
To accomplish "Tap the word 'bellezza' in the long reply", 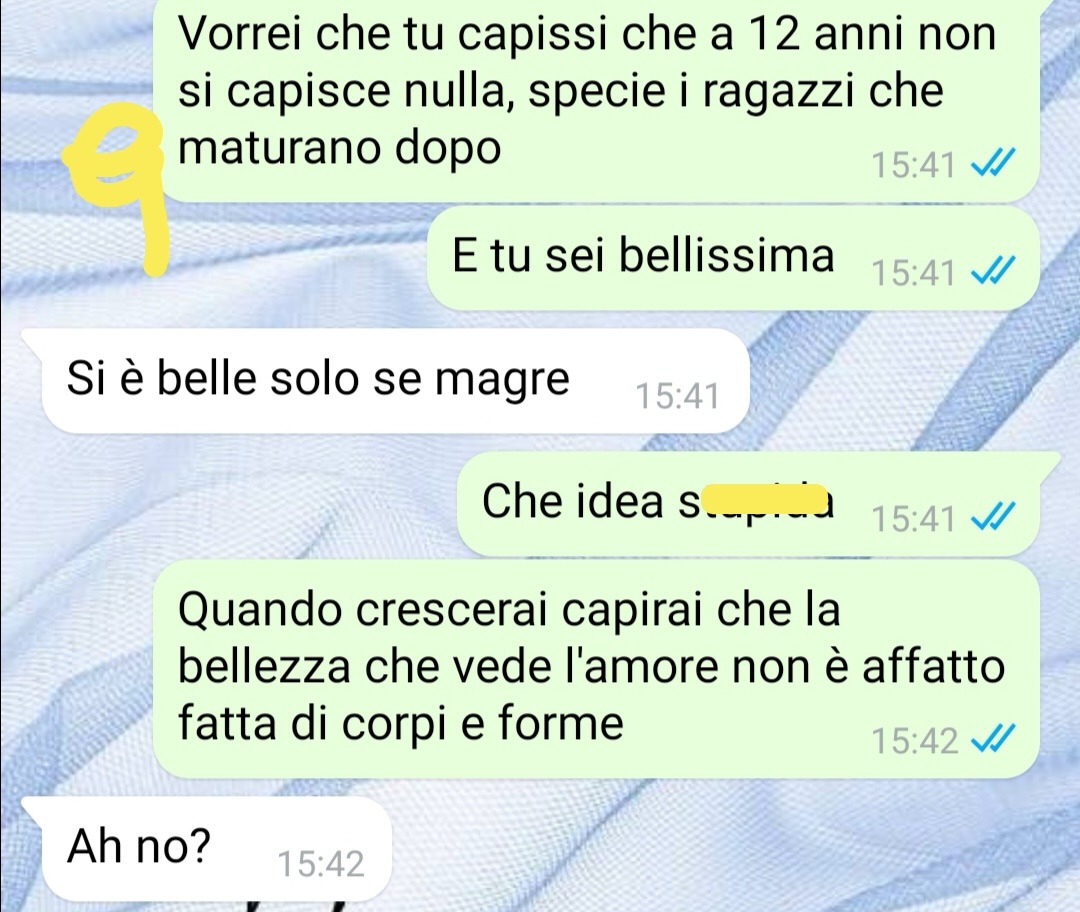I will [x=264, y=666].
